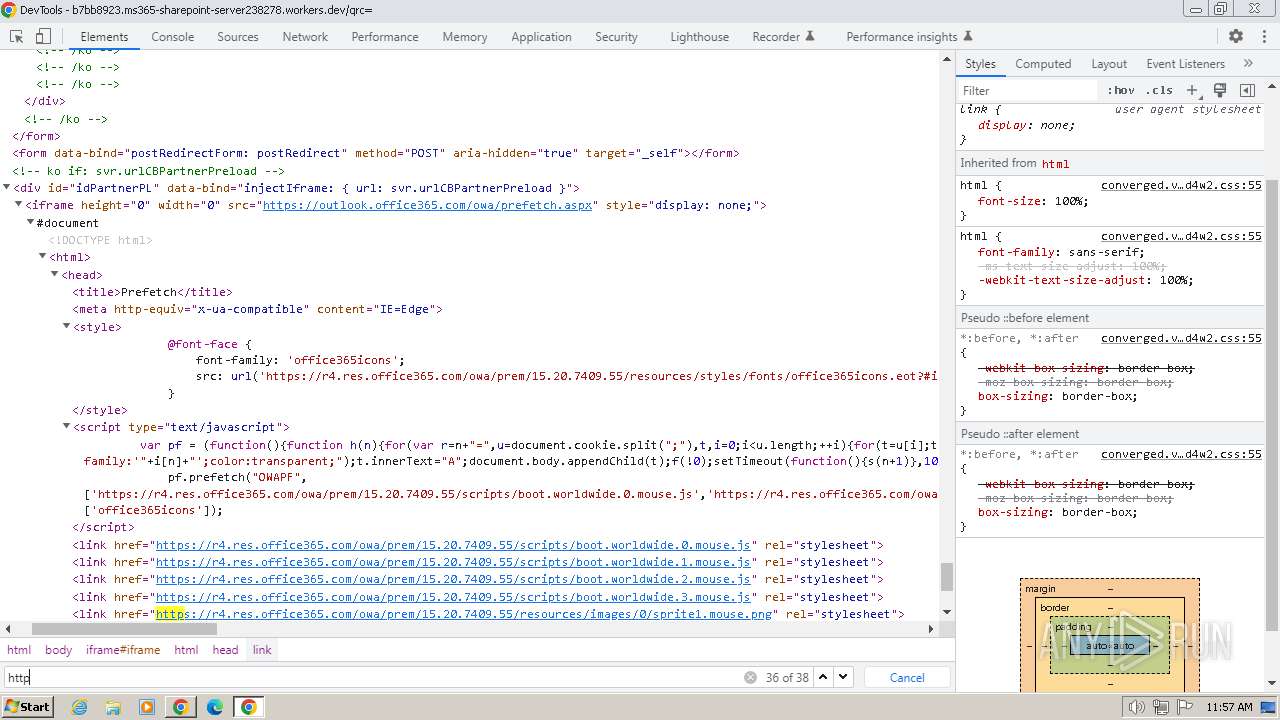The image size is (1280, 720).
Task: Click the Elements panel vertical scrollbar thumb
Action: [946, 577]
